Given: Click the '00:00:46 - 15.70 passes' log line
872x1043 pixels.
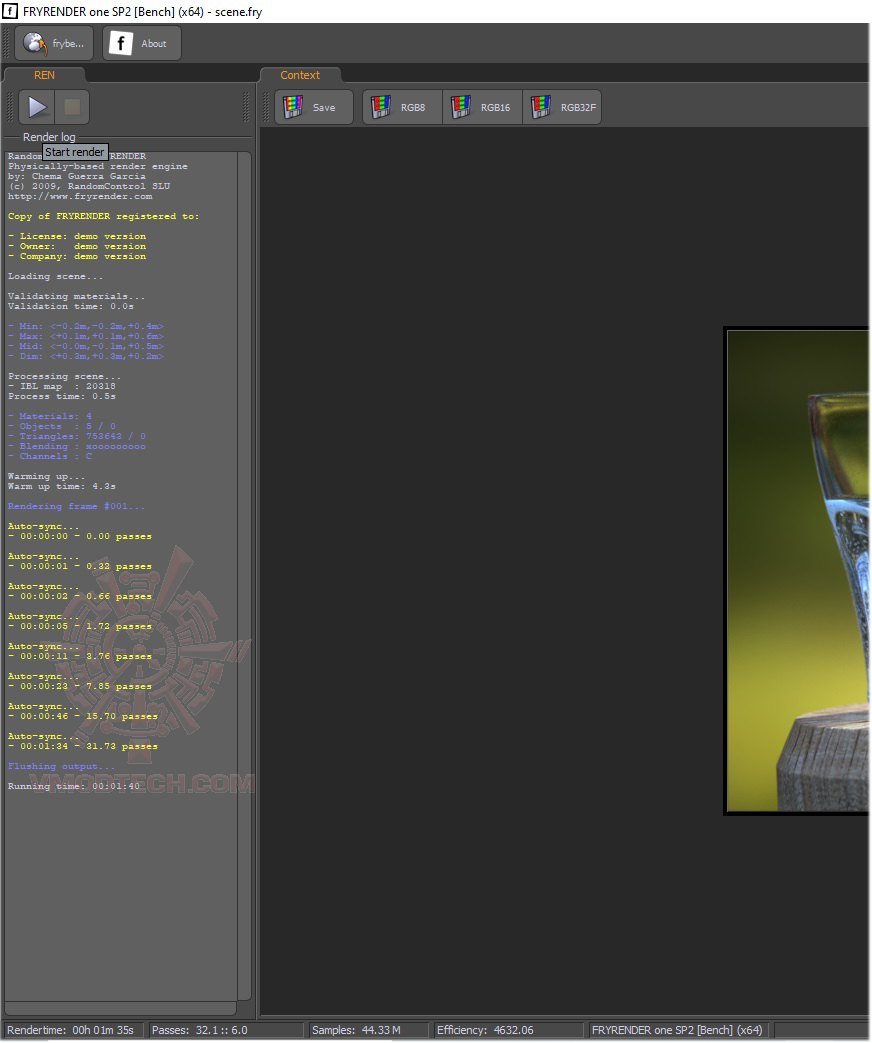Looking at the screenshot, I should point(82,716).
